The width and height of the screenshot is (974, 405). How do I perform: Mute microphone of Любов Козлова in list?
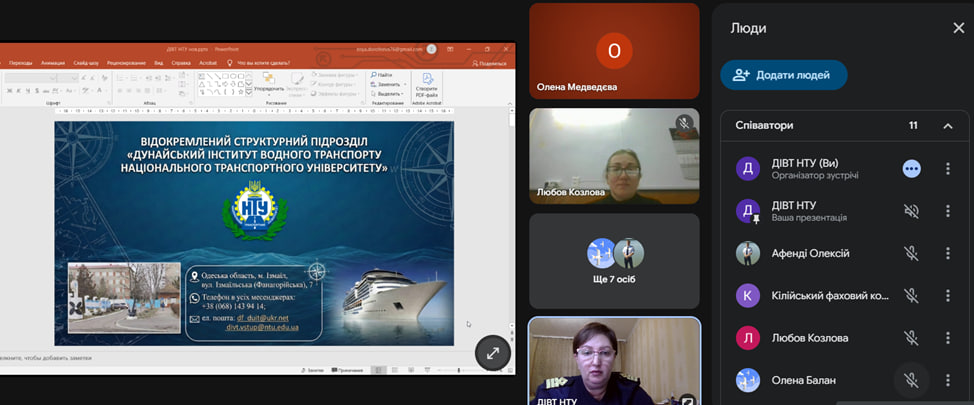(911, 338)
